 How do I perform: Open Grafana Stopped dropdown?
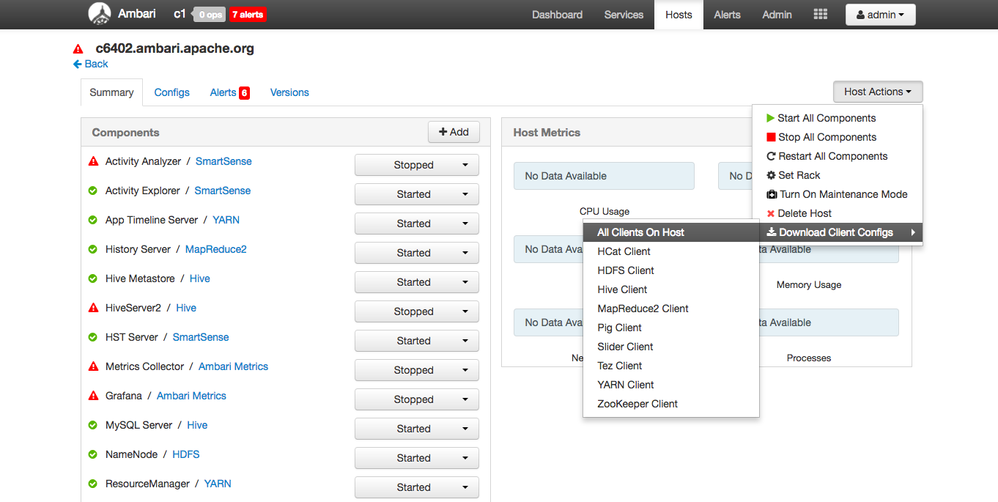[417, 400]
